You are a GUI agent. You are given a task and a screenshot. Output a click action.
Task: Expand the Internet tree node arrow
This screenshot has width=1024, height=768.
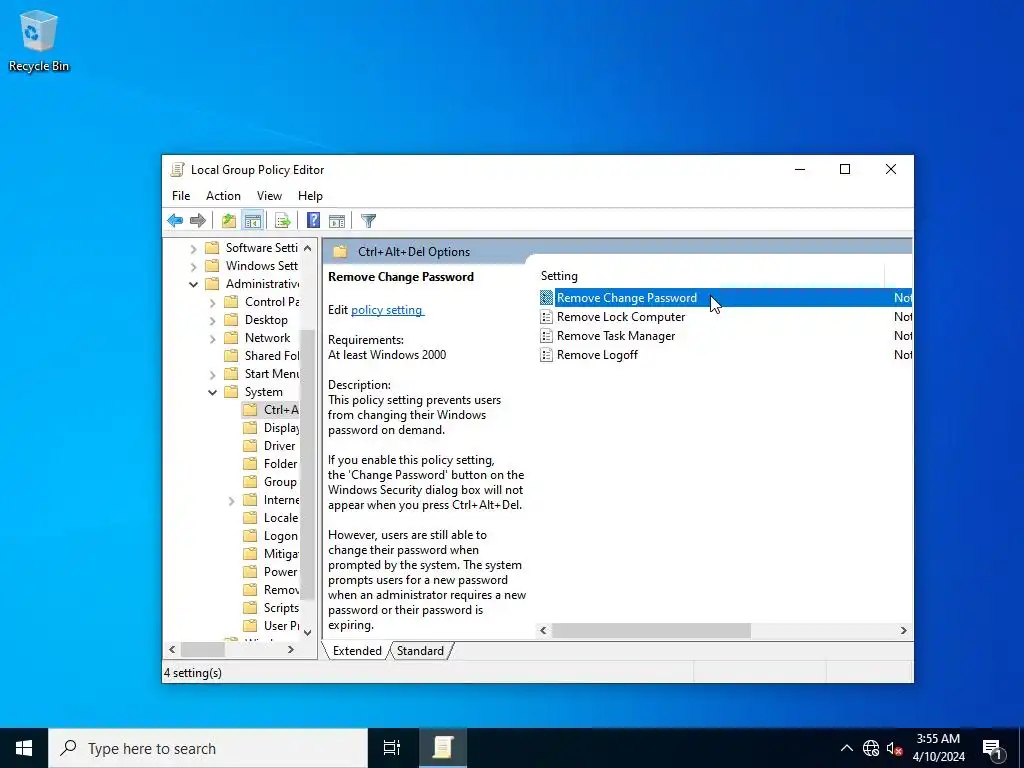[x=231, y=501]
